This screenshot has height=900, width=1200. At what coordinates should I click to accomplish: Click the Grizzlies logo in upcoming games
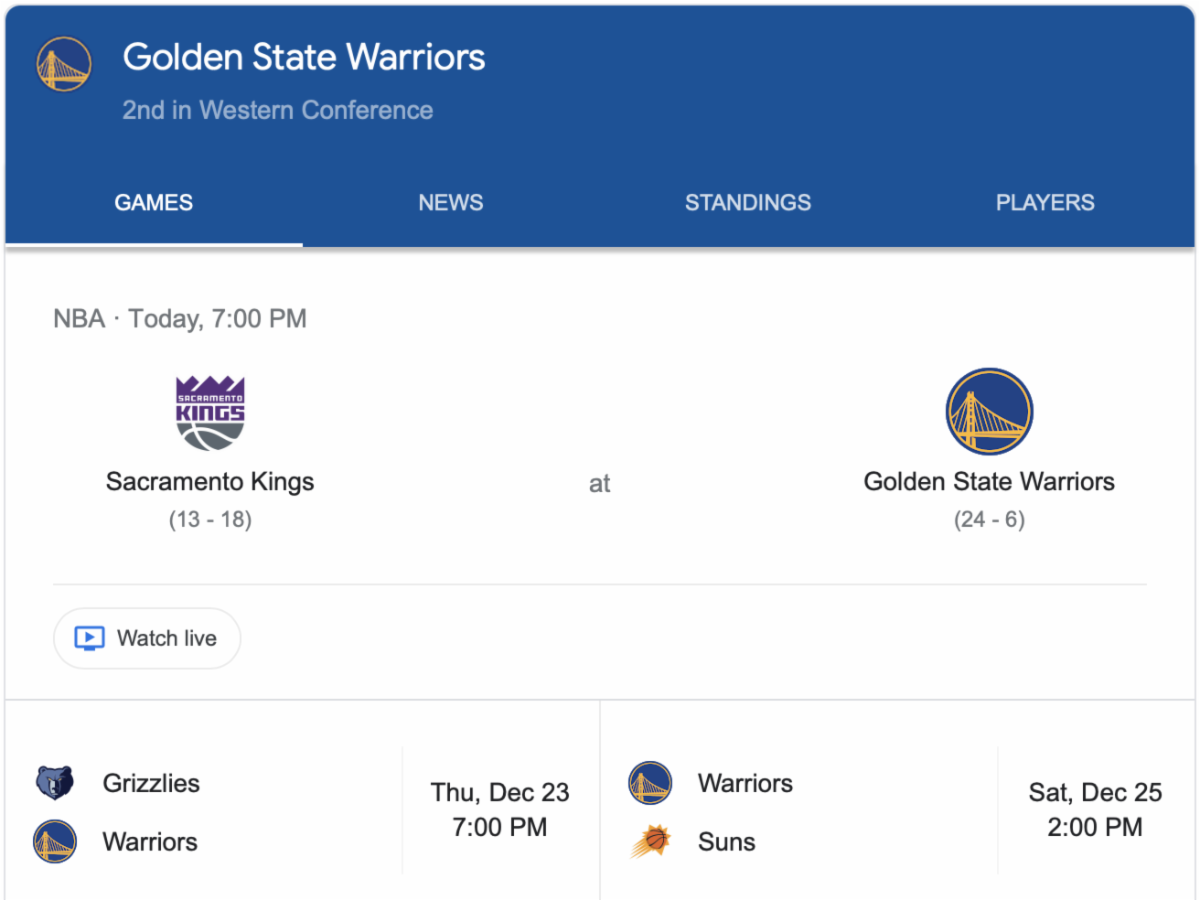pos(55,783)
